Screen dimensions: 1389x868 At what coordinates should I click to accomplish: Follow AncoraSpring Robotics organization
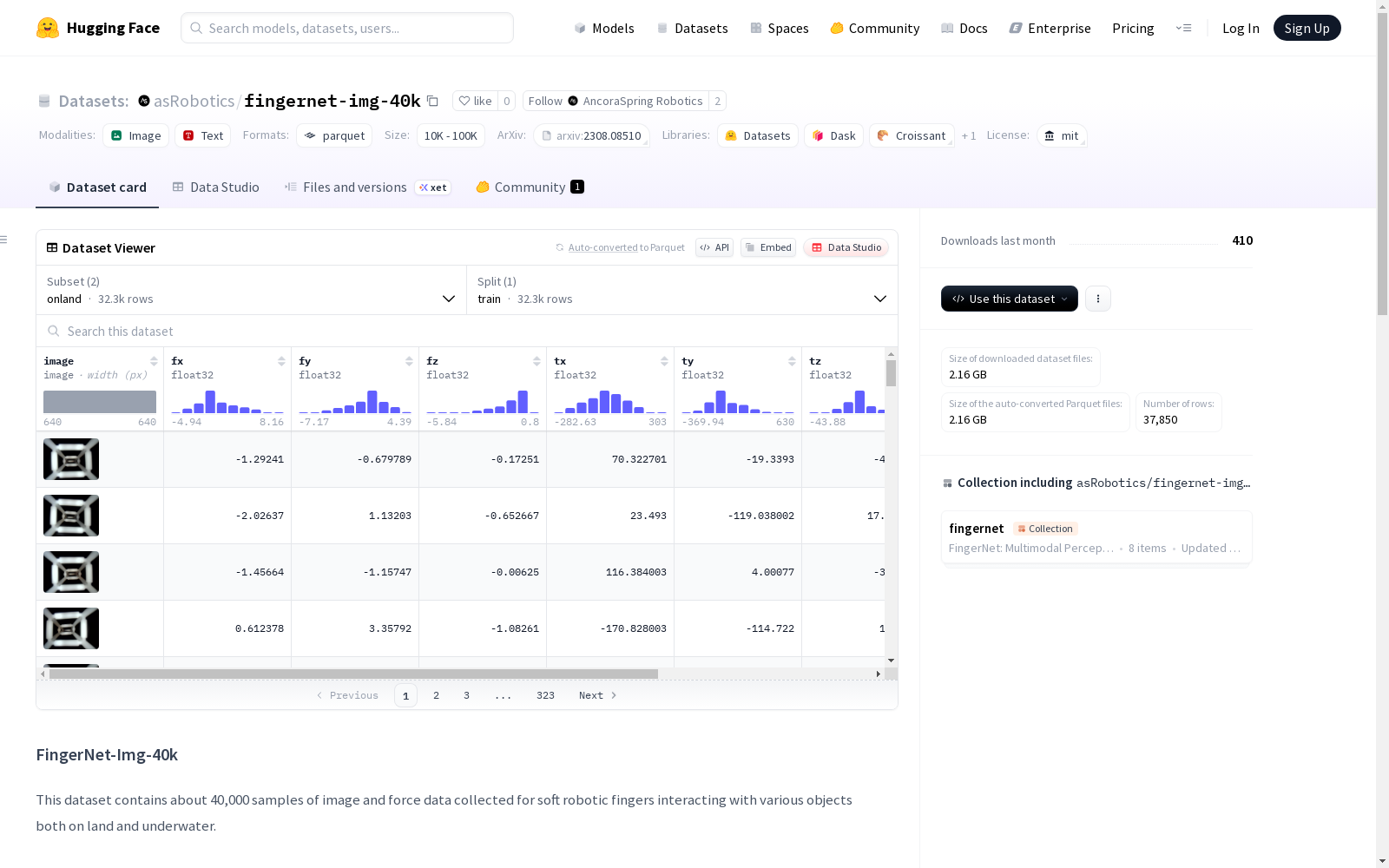click(x=616, y=101)
